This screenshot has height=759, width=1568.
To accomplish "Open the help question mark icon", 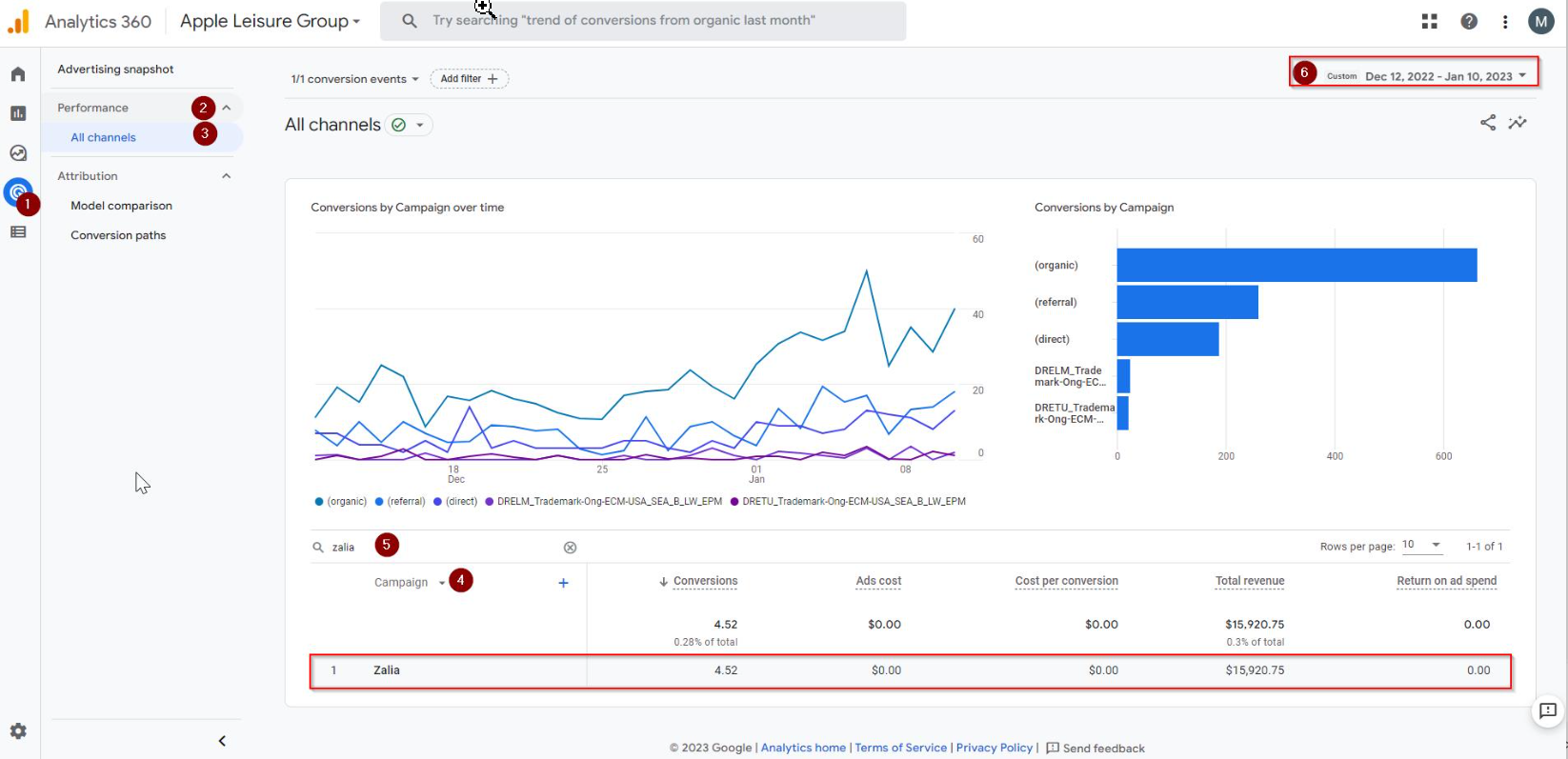I will (1469, 21).
